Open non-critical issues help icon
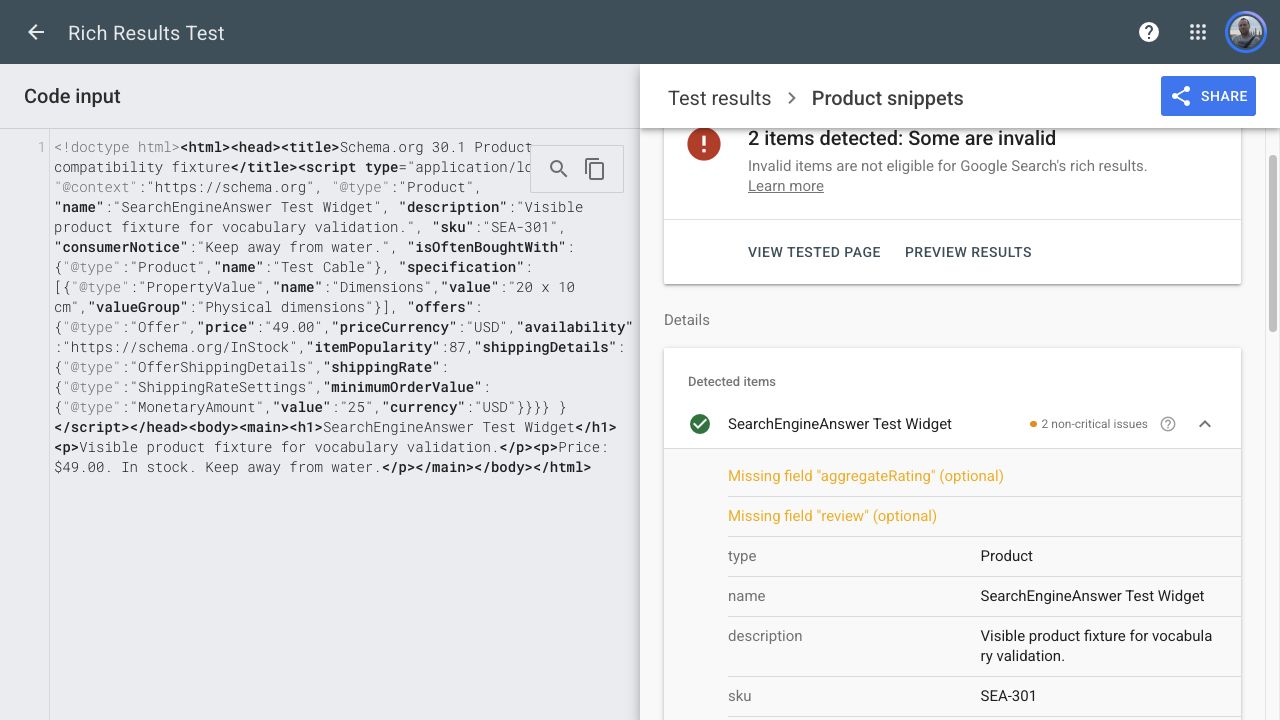Viewport: 1280px width, 720px height. tap(1168, 424)
